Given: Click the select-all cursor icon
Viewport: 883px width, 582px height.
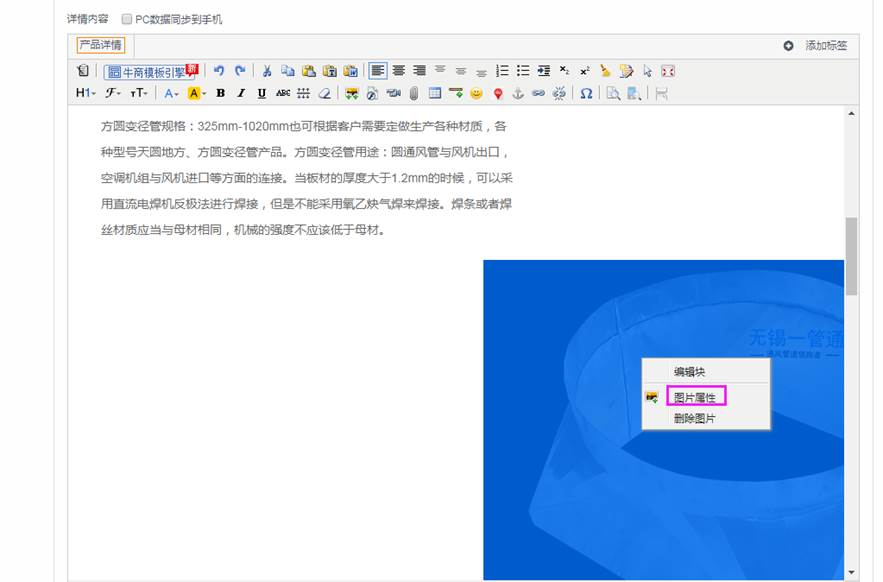Looking at the screenshot, I should click(647, 71).
